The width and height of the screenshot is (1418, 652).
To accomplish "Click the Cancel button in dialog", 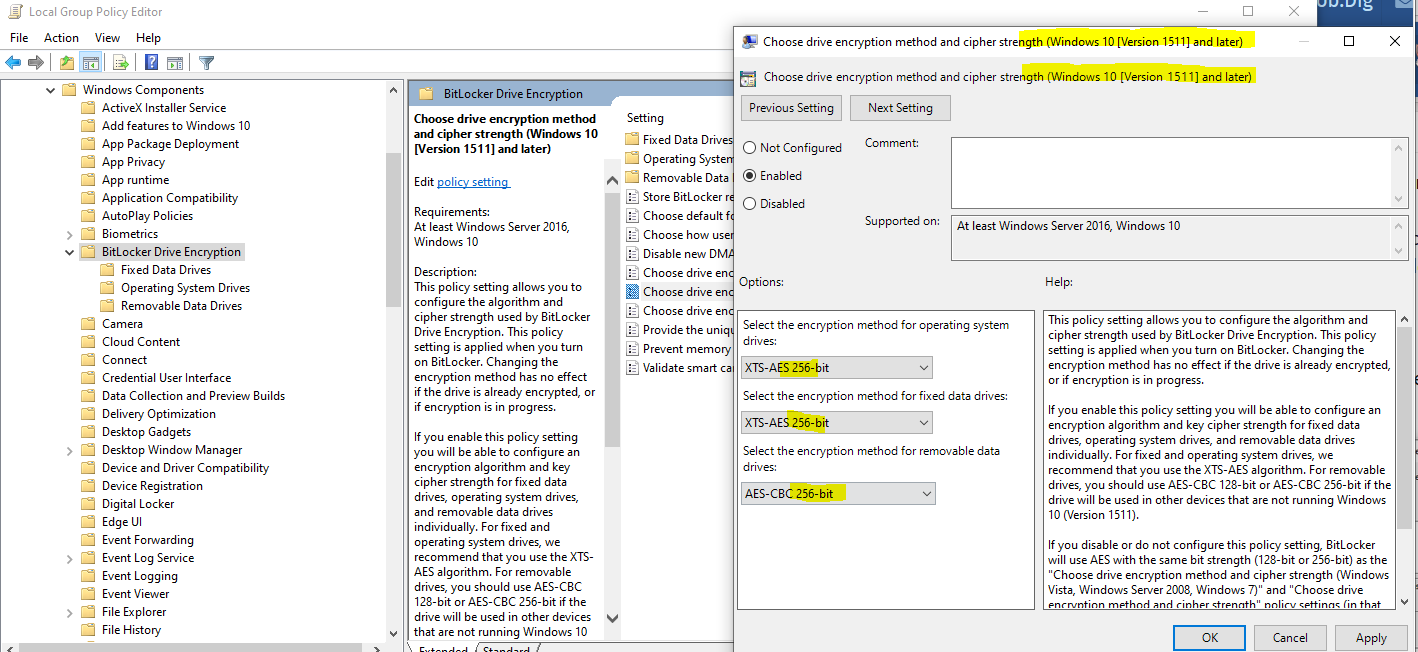I will click(1290, 638).
